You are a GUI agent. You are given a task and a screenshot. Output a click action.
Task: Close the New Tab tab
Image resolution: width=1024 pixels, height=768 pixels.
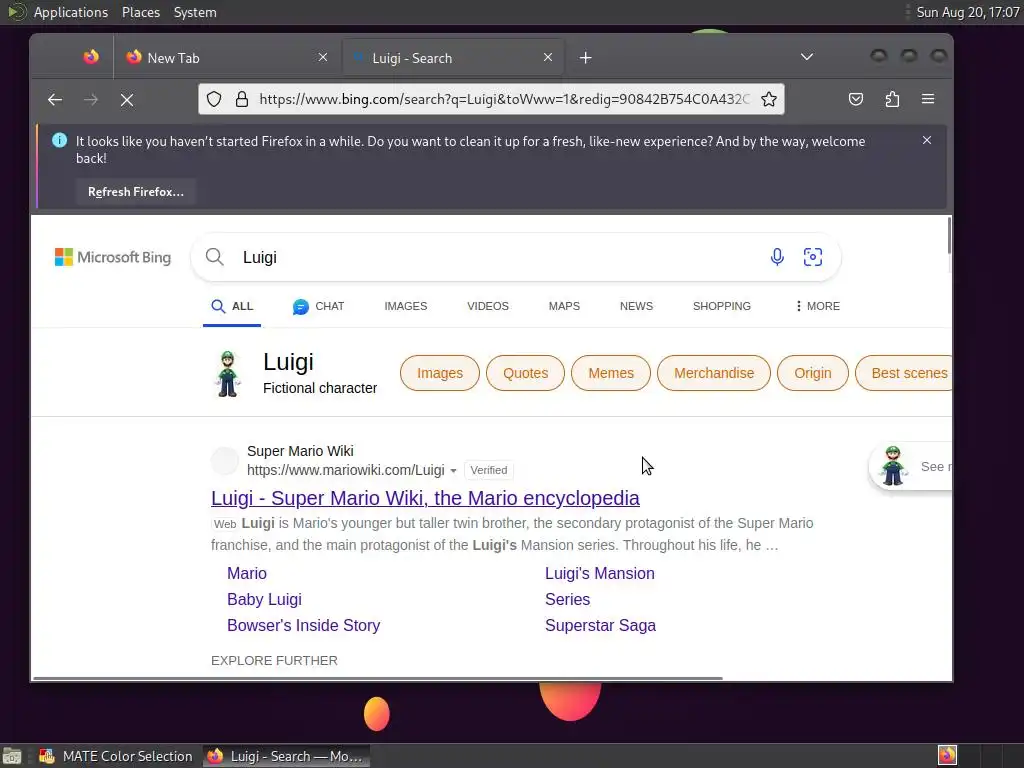point(323,57)
